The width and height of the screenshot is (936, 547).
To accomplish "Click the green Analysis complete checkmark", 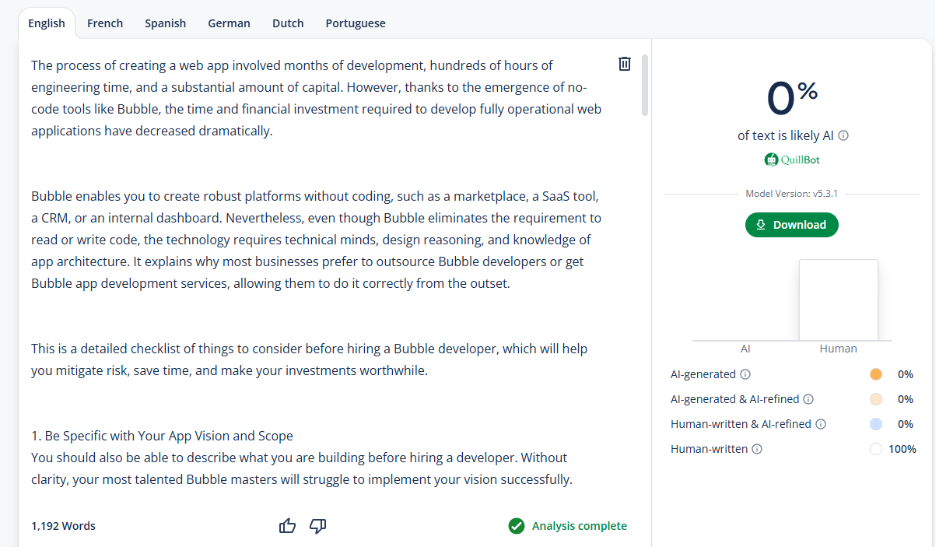I will (516, 526).
